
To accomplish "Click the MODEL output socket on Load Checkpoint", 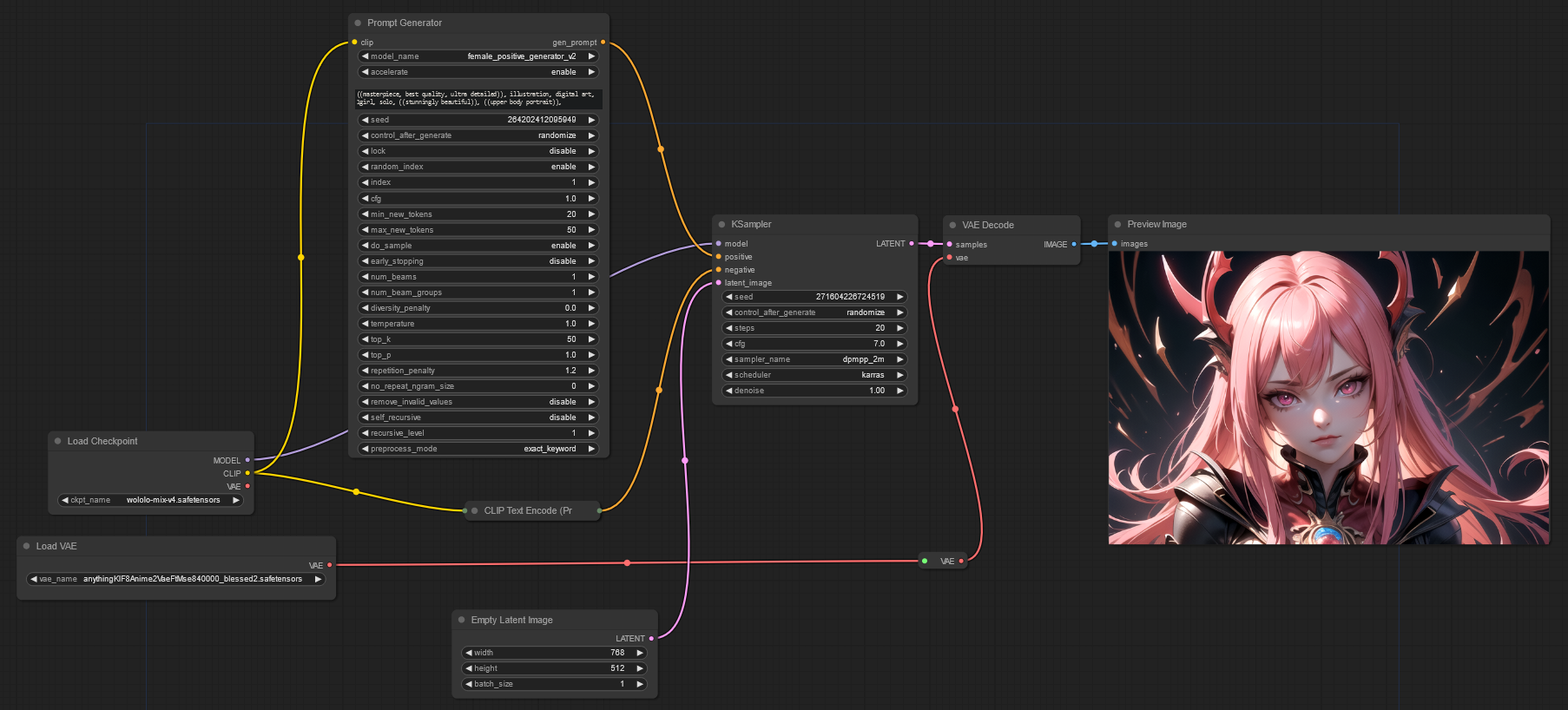I will coord(247,460).
